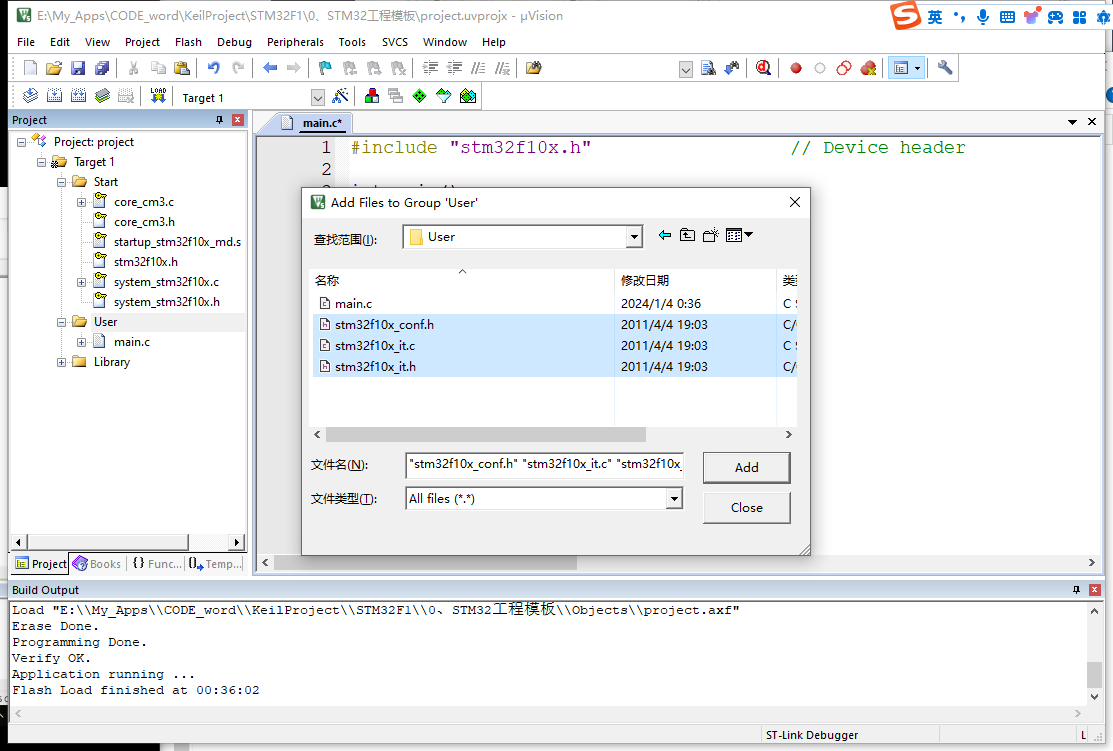Toggle the Sogou microphone voice input icon
This screenshot has width=1113, height=751.
[982, 17]
